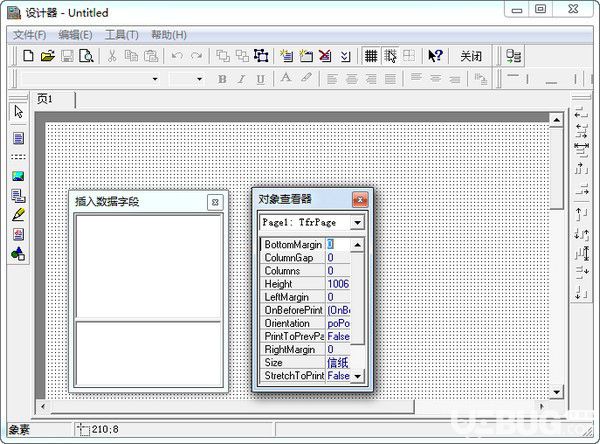Image resolution: width=600 pixels, height=444 pixels.
Task: Select the text rectangle object tool
Action: [18, 138]
